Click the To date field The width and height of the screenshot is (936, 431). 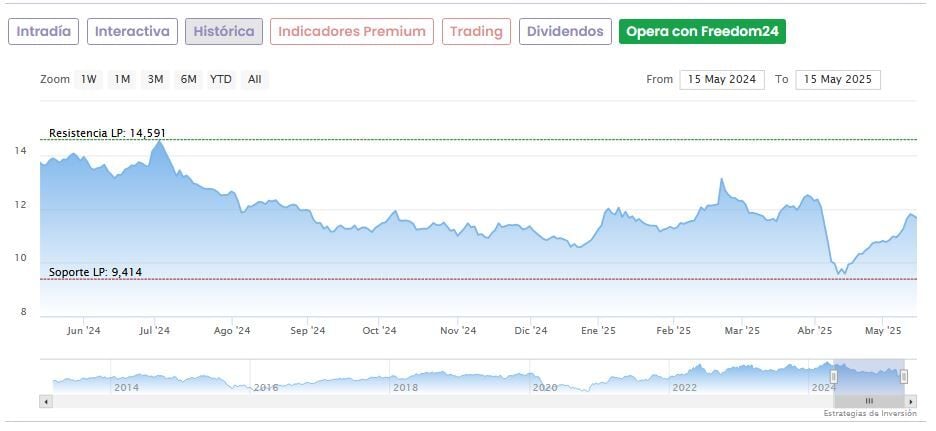point(838,80)
